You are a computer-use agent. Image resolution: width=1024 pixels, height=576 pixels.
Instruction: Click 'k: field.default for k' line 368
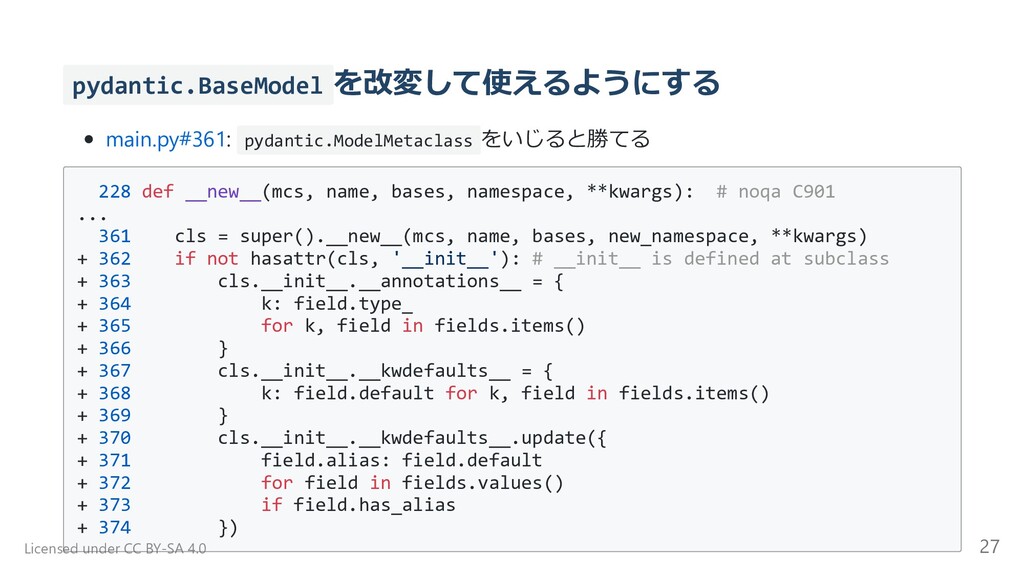pos(515,393)
